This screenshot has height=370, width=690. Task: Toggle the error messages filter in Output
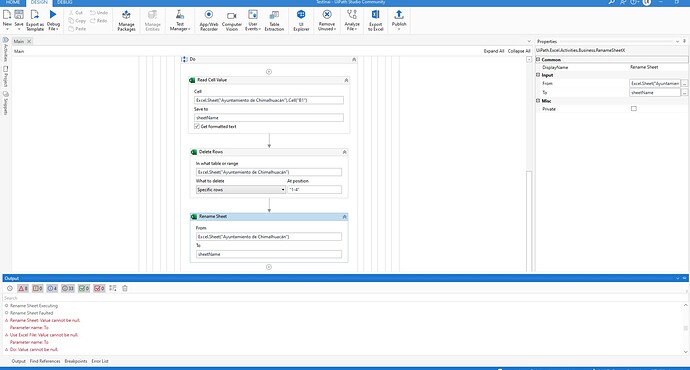23,288
